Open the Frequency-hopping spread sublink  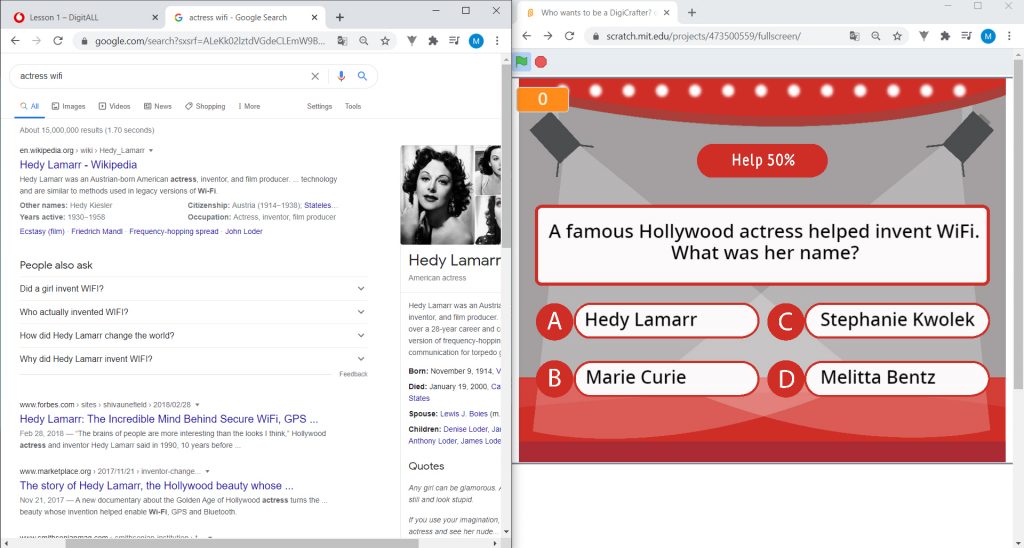174,231
